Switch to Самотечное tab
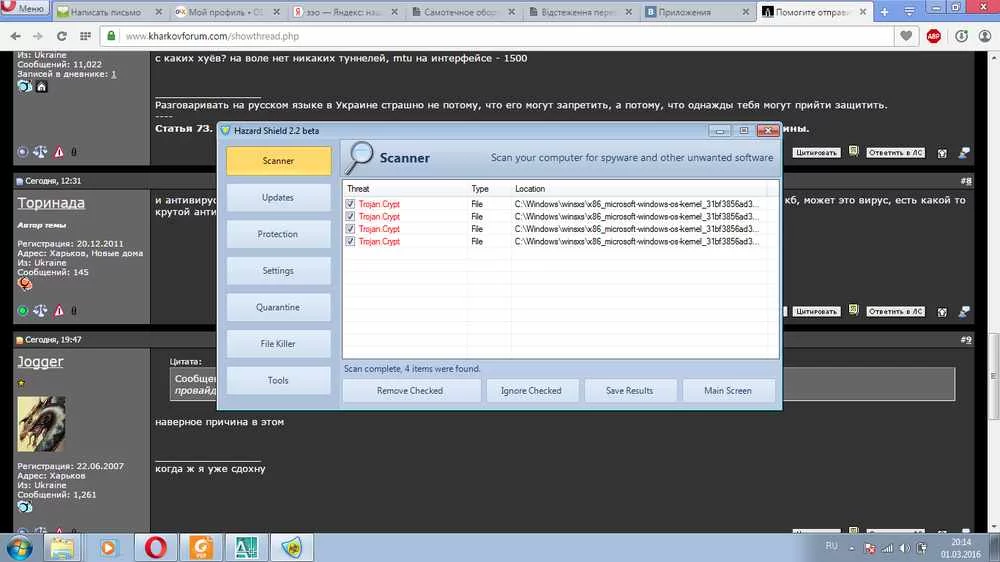This screenshot has width=1000, height=562. click(x=460, y=12)
